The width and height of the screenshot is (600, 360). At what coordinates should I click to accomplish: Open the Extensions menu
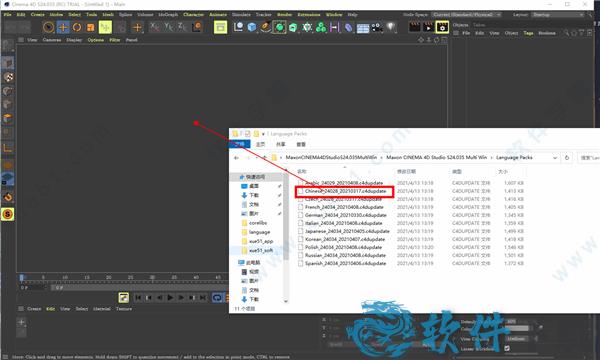pos(309,15)
